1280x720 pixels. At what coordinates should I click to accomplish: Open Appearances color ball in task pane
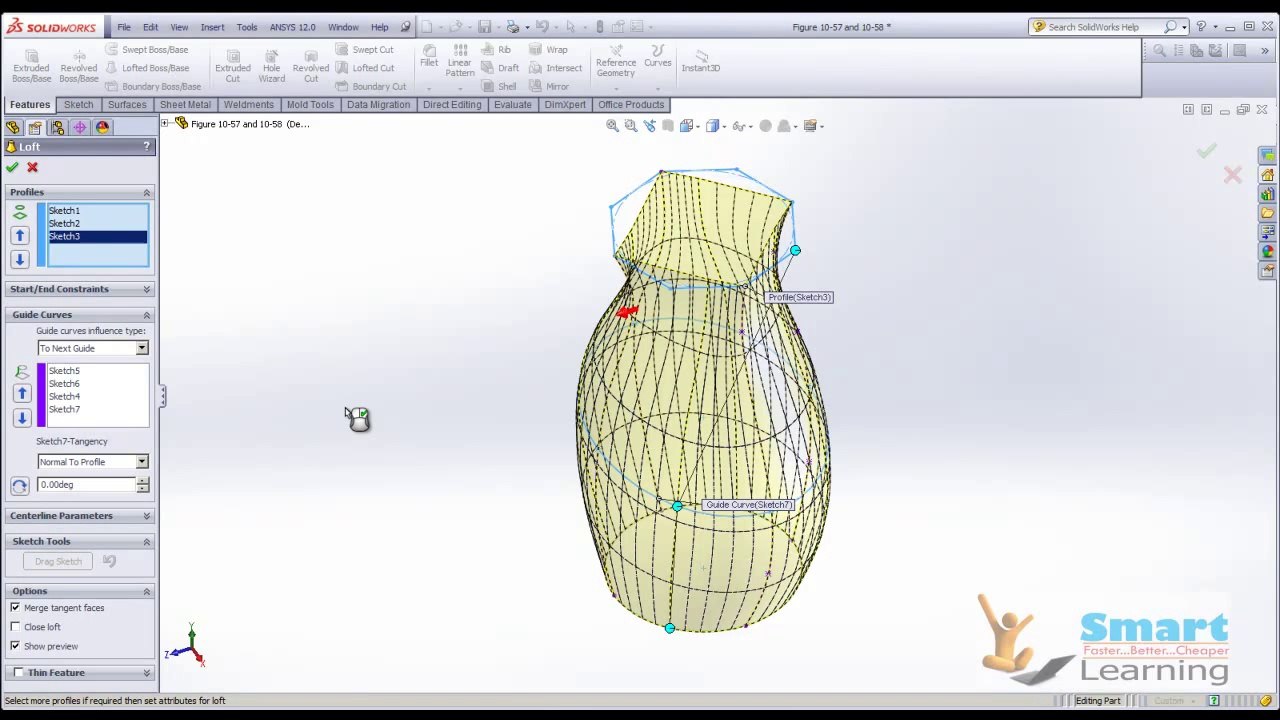1268,252
